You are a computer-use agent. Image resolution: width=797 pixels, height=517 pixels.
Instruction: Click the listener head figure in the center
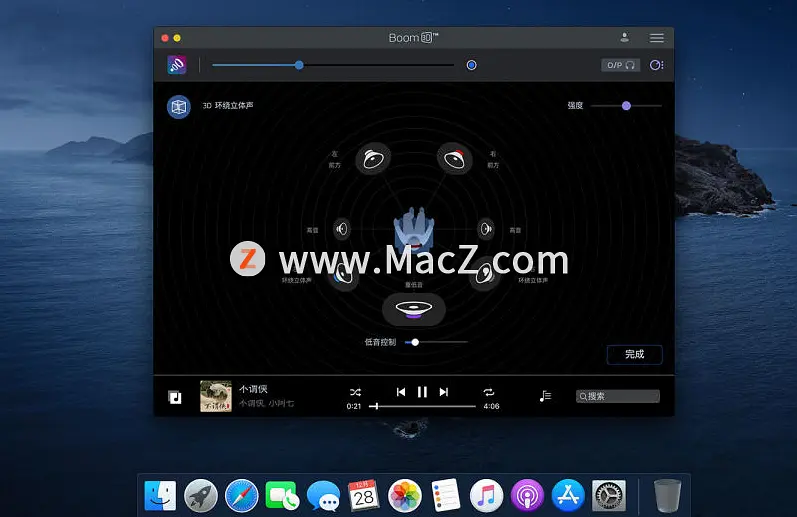point(414,229)
